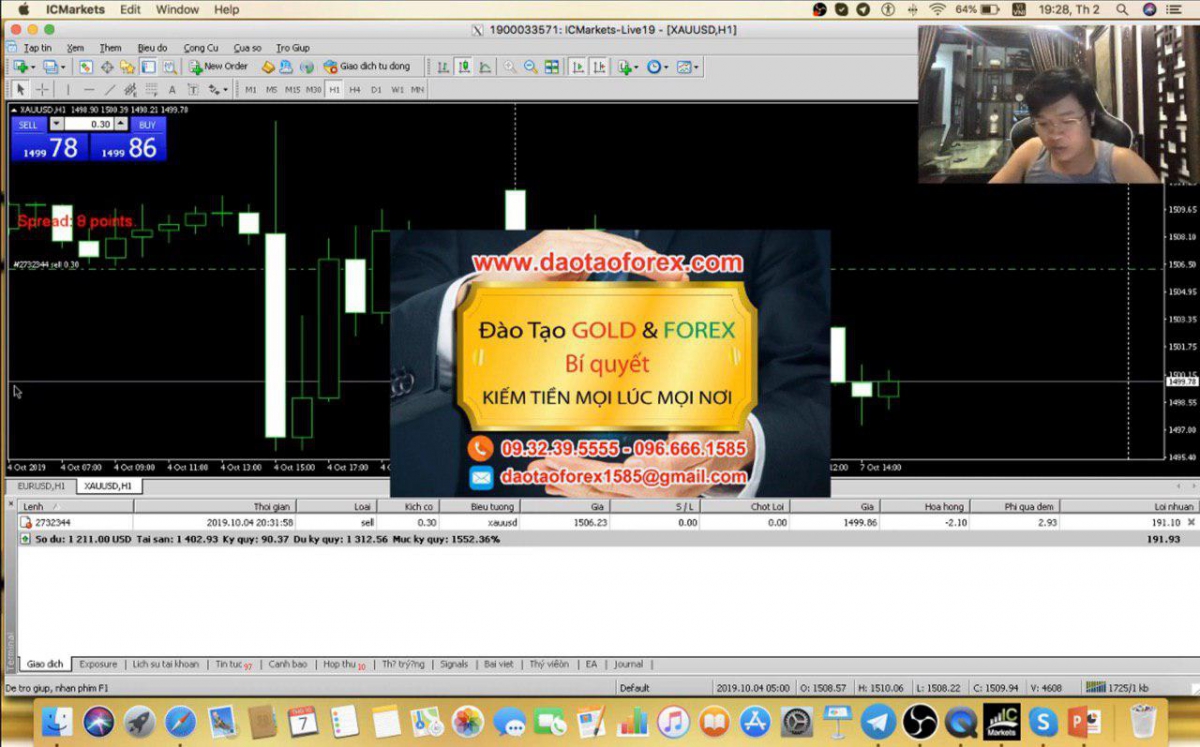Switch chart to M1 timeframe
1200x747 pixels.
click(x=250, y=90)
